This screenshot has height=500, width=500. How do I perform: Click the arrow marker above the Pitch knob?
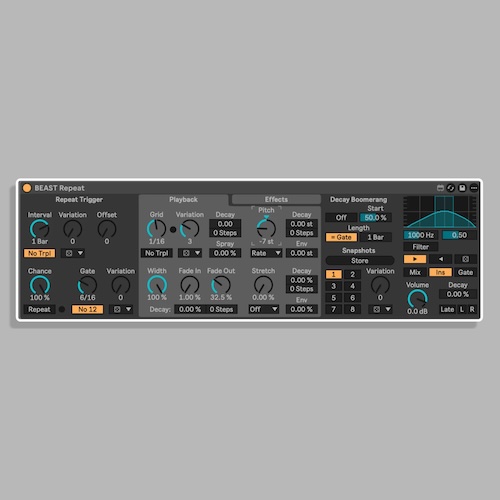click(266, 217)
